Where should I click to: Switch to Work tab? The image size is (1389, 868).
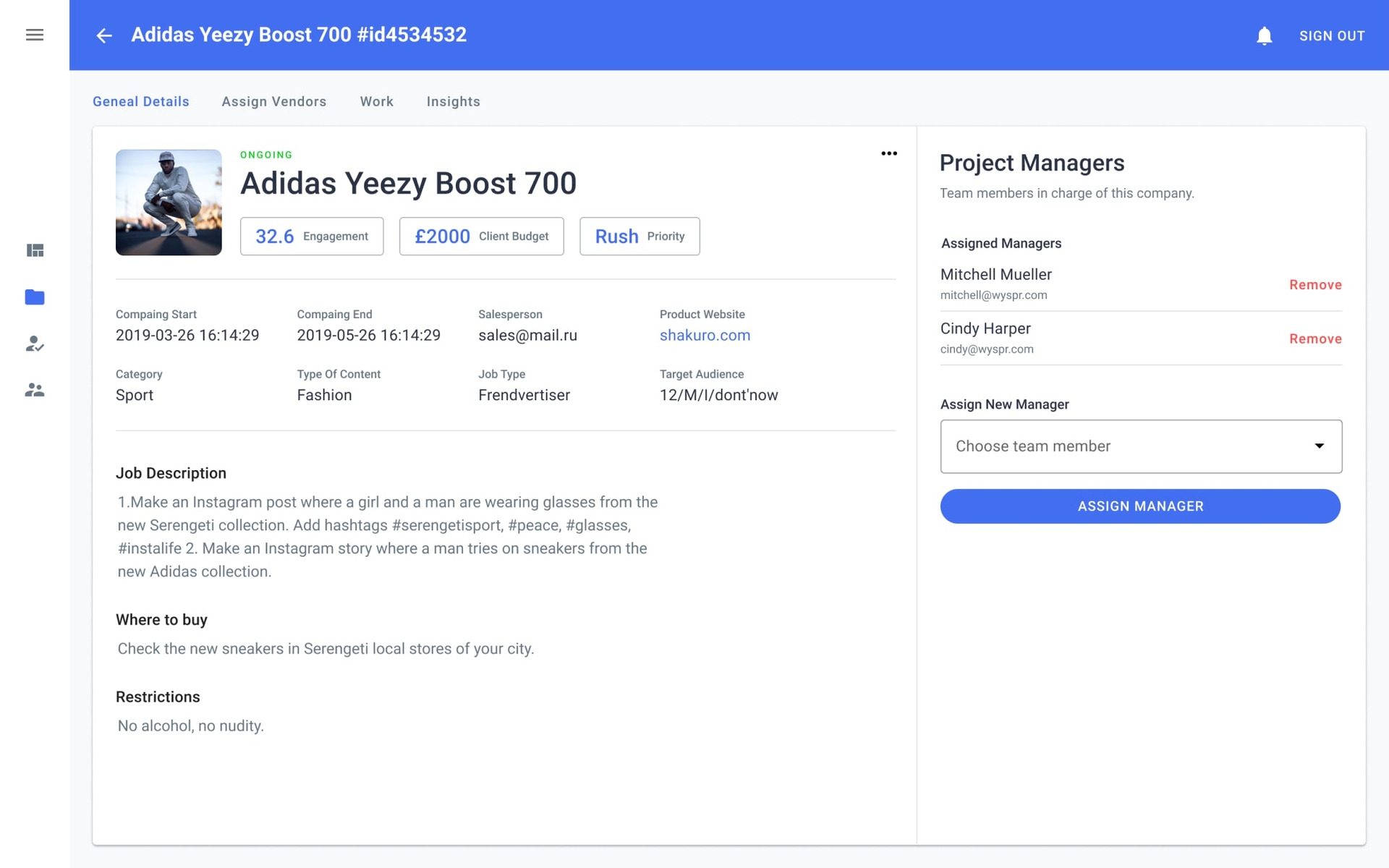pos(377,101)
